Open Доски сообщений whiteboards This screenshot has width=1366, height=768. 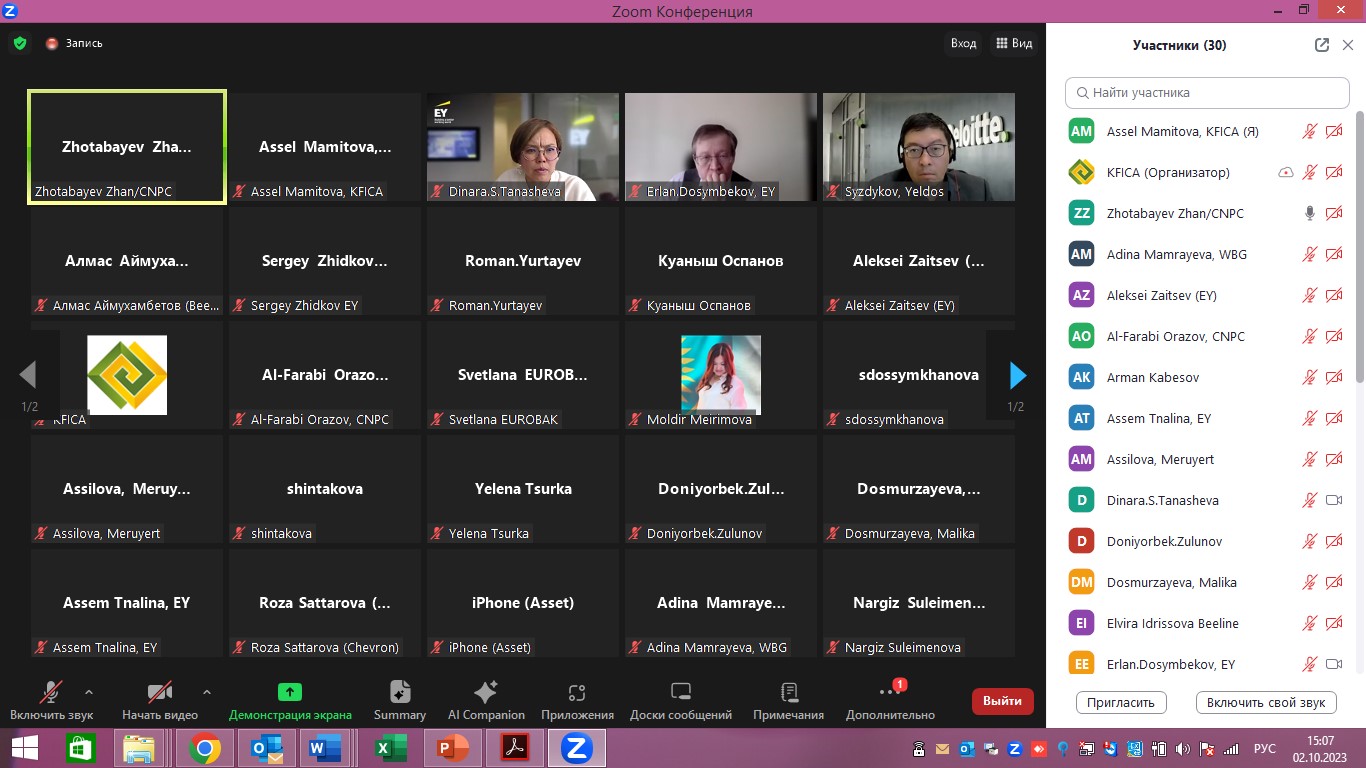click(681, 701)
